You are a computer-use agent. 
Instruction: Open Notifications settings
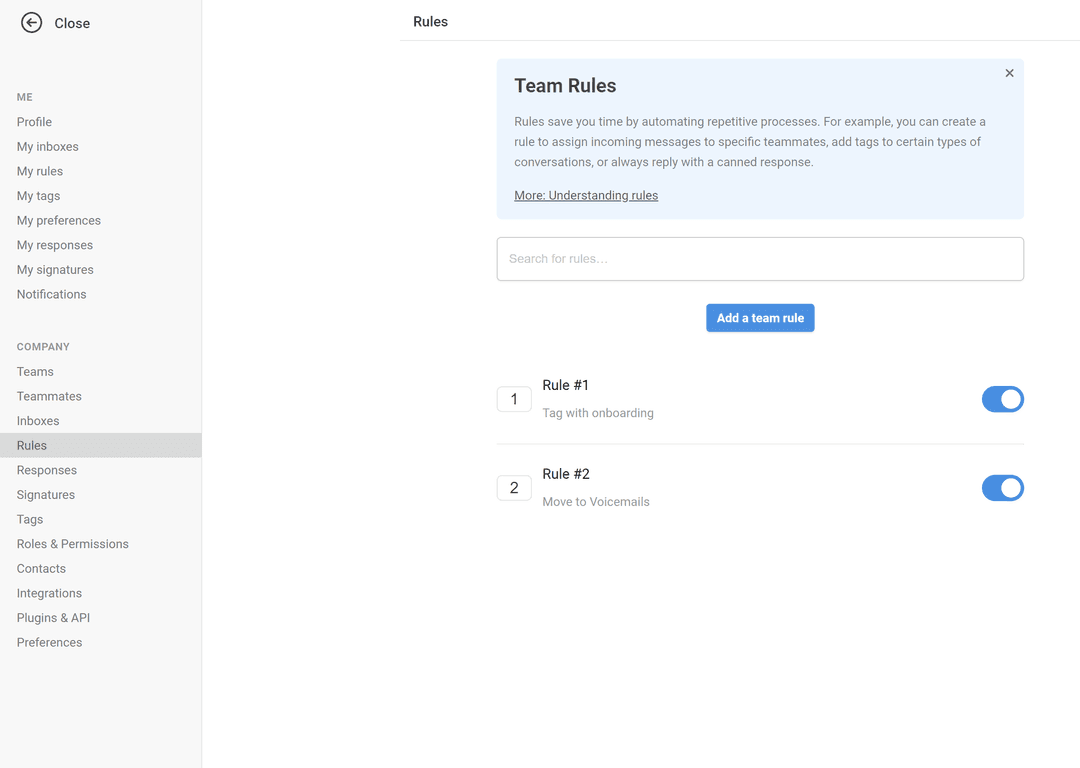click(51, 294)
